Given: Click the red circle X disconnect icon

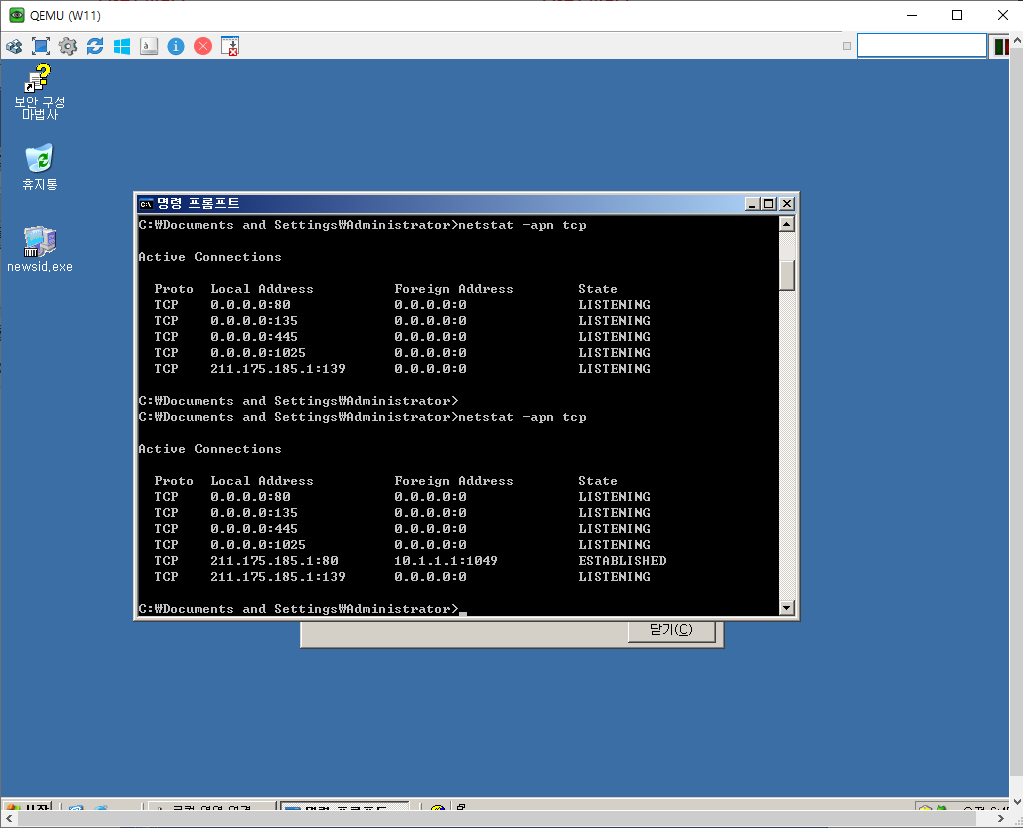Looking at the screenshot, I should tap(203, 46).
